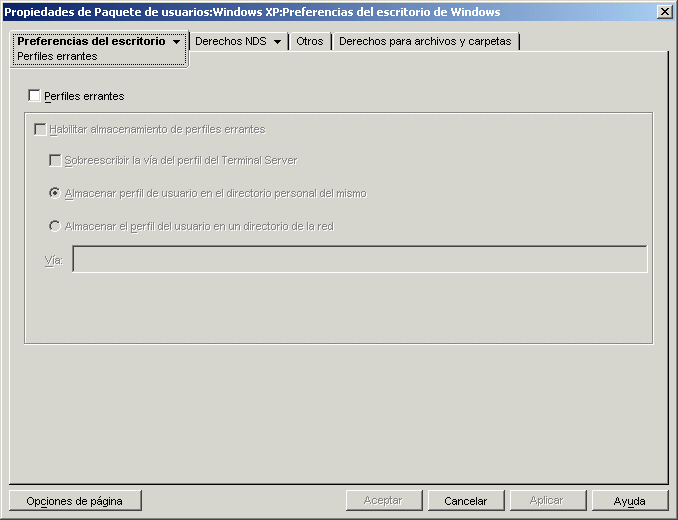Click the Vía path input field
Screen dimensions: 678x520
coord(360,259)
